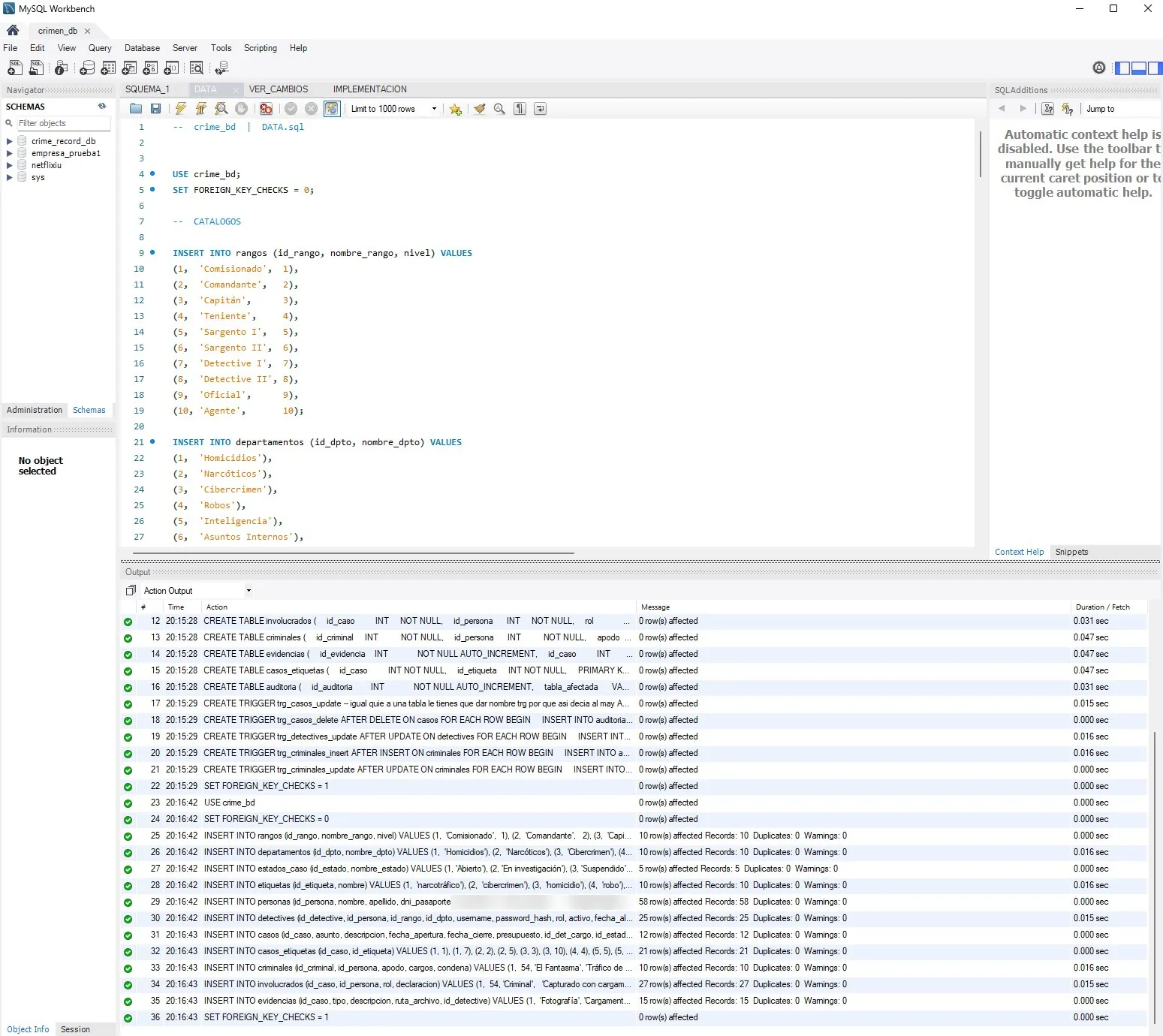
Task: Create a new schema using the toolbar icon
Action: [87, 68]
